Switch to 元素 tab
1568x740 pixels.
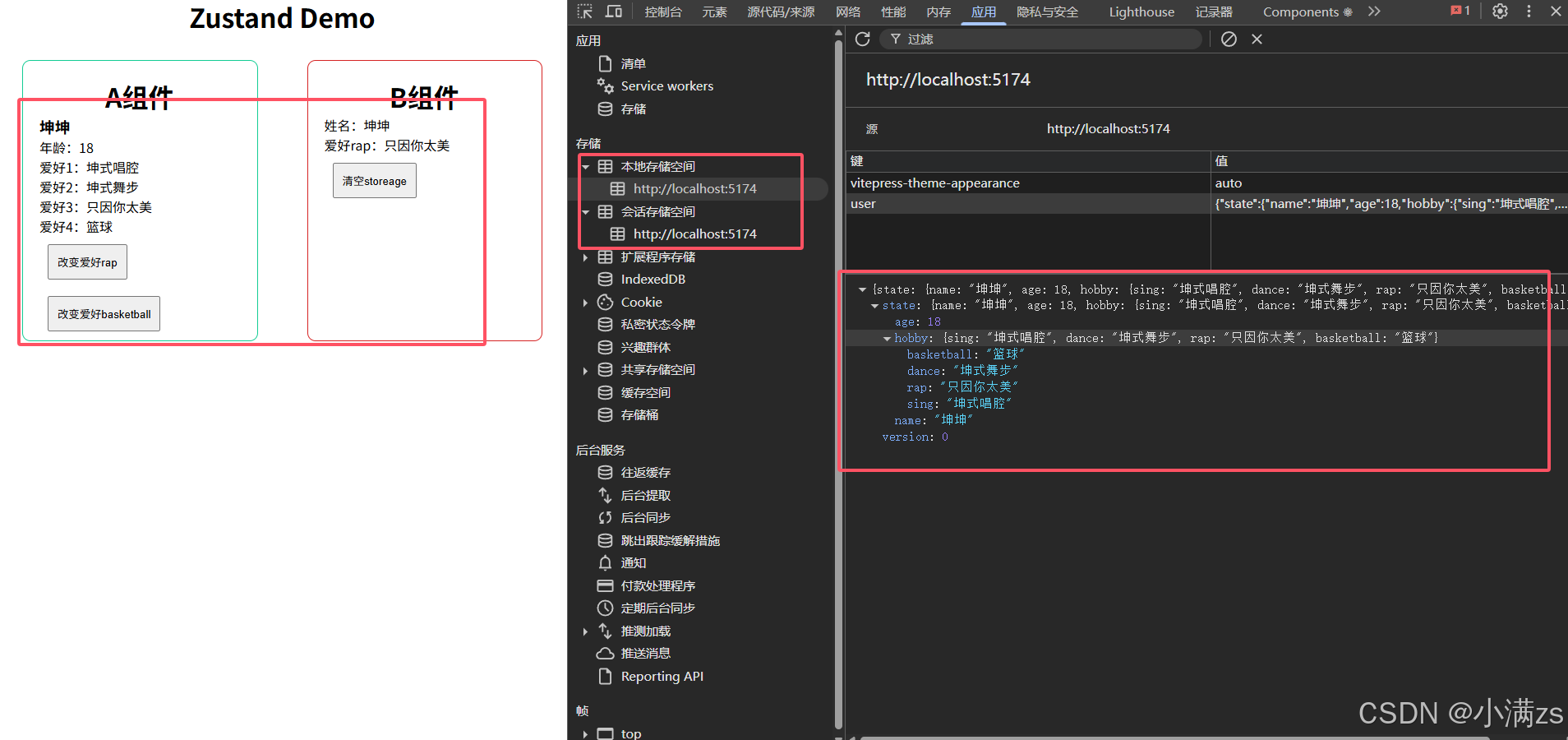click(714, 12)
